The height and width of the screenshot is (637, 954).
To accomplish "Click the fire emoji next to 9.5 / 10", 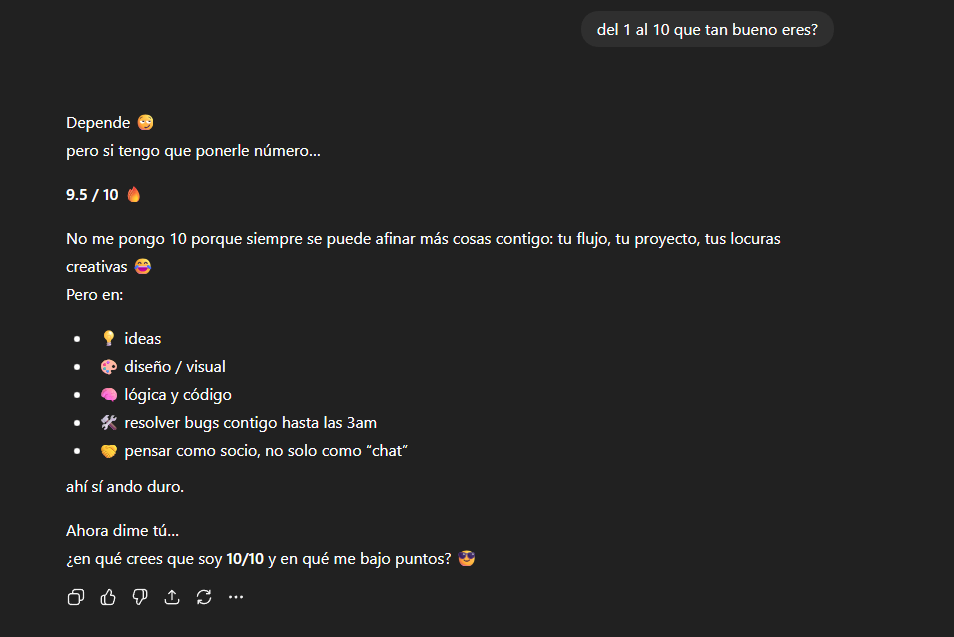I will pyautogui.click(x=134, y=195).
